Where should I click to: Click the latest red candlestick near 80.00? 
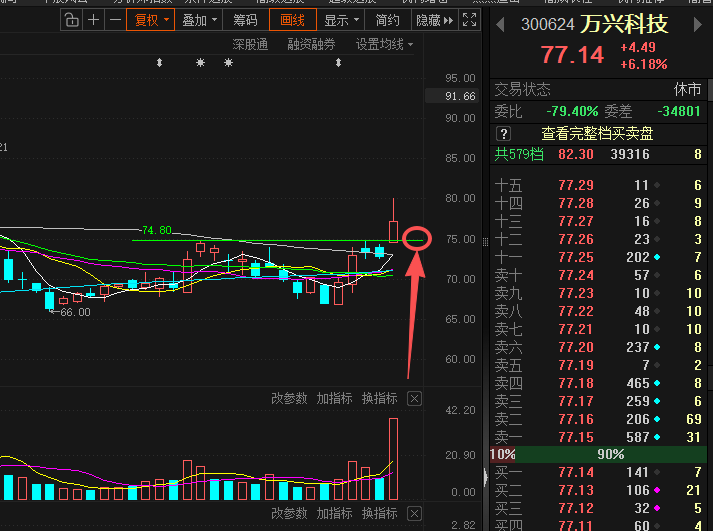pyautogui.click(x=393, y=220)
